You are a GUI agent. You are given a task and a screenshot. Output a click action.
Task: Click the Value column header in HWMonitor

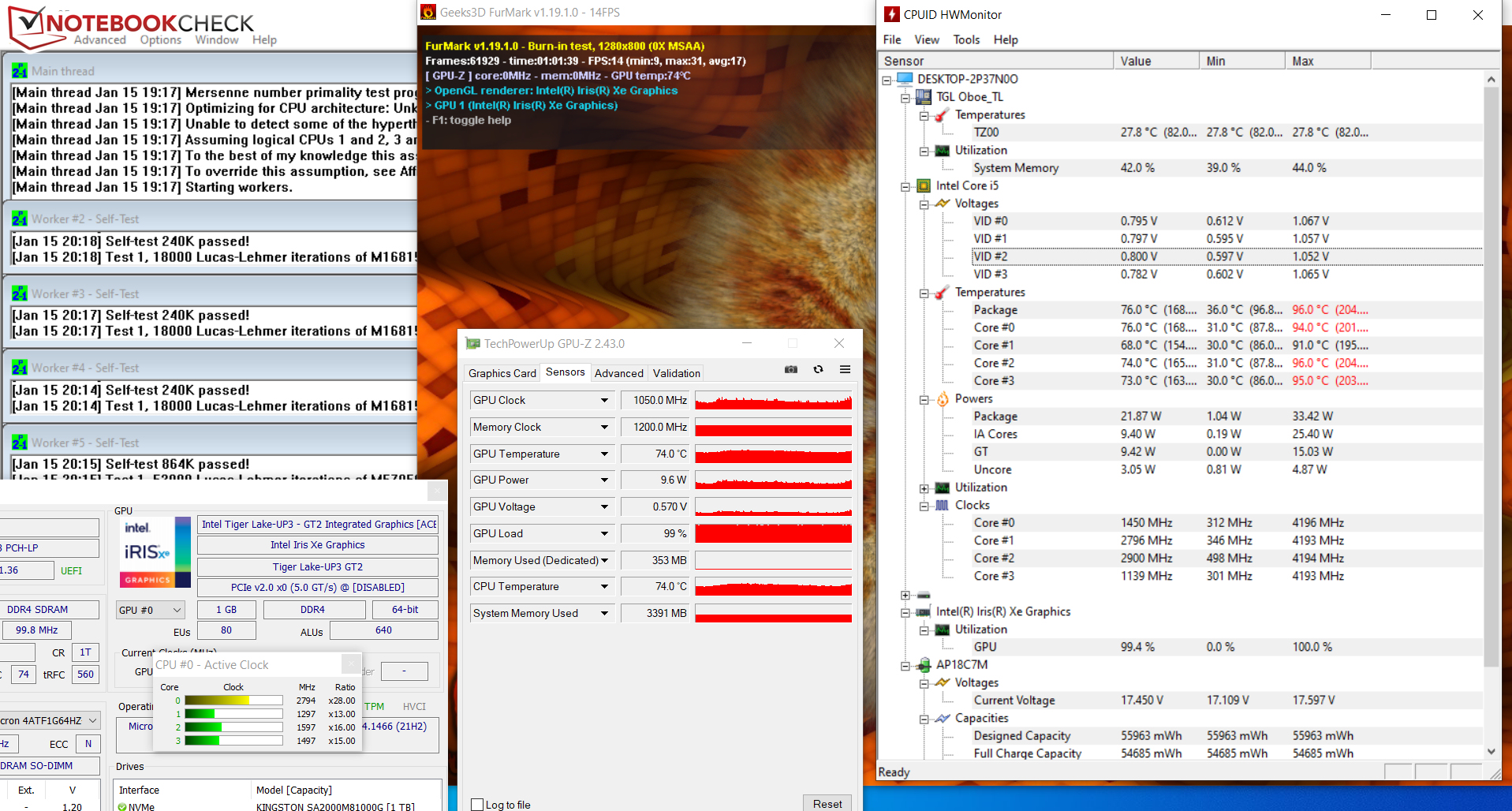(x=1156, y=61)
